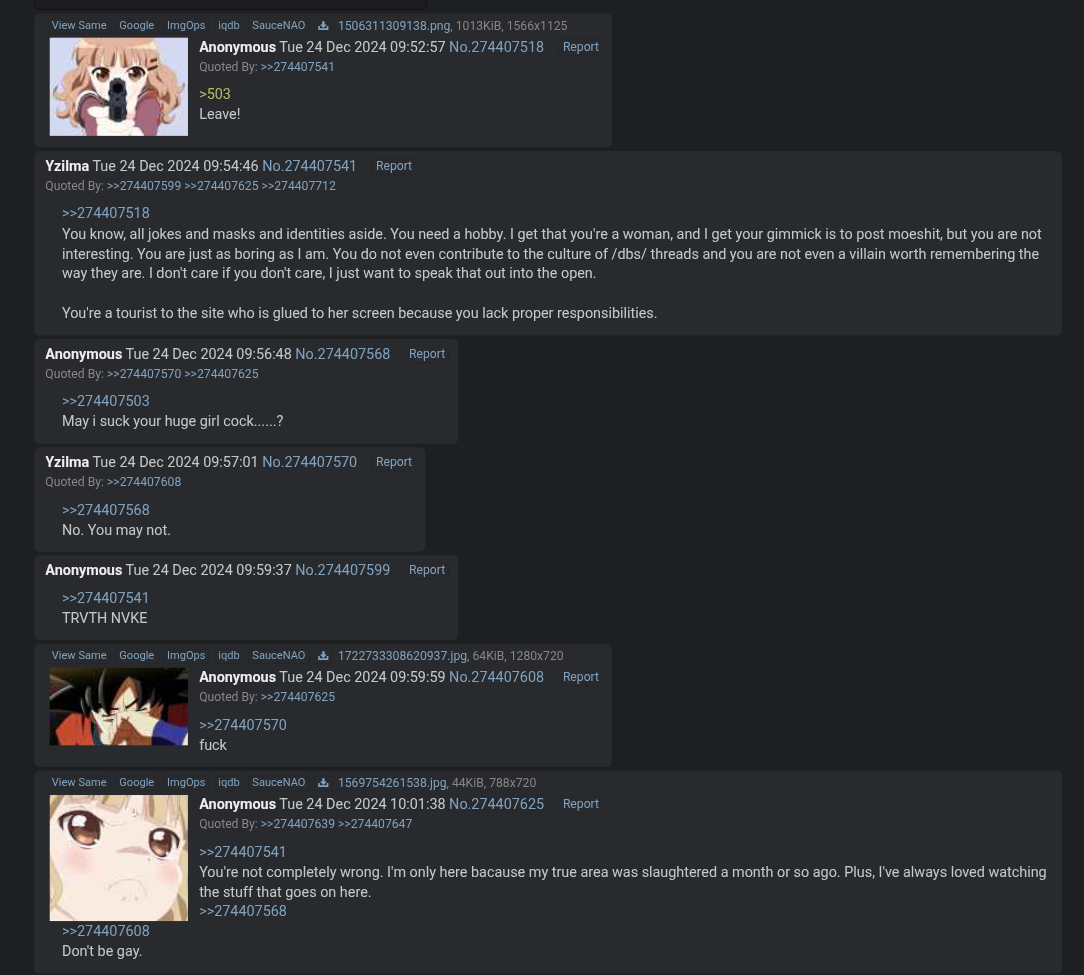Click SauceNAO for 1722733308620937.jpg
The image size is (1084, 975).
279,656
